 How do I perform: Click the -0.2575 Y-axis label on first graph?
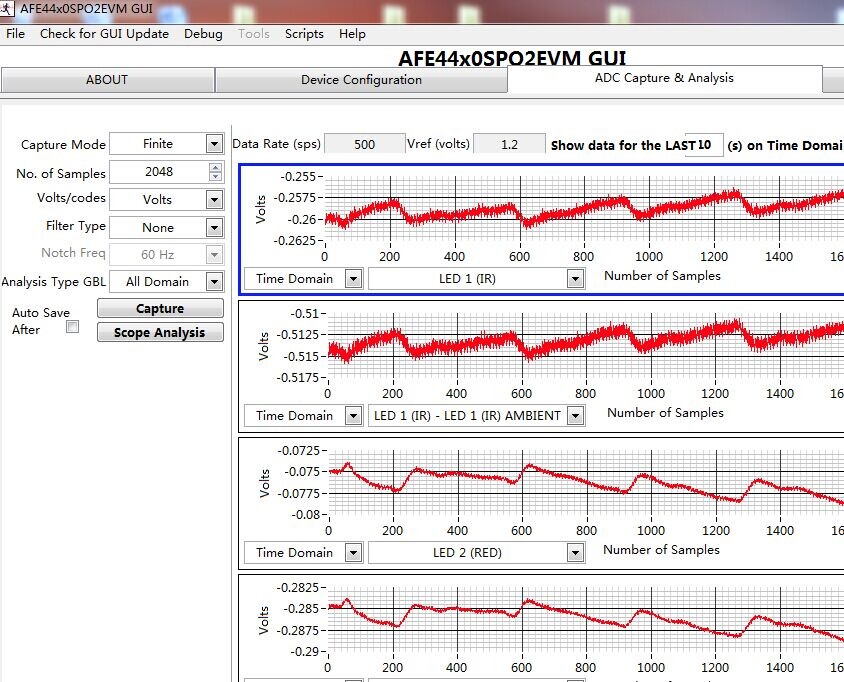(294, 198)
